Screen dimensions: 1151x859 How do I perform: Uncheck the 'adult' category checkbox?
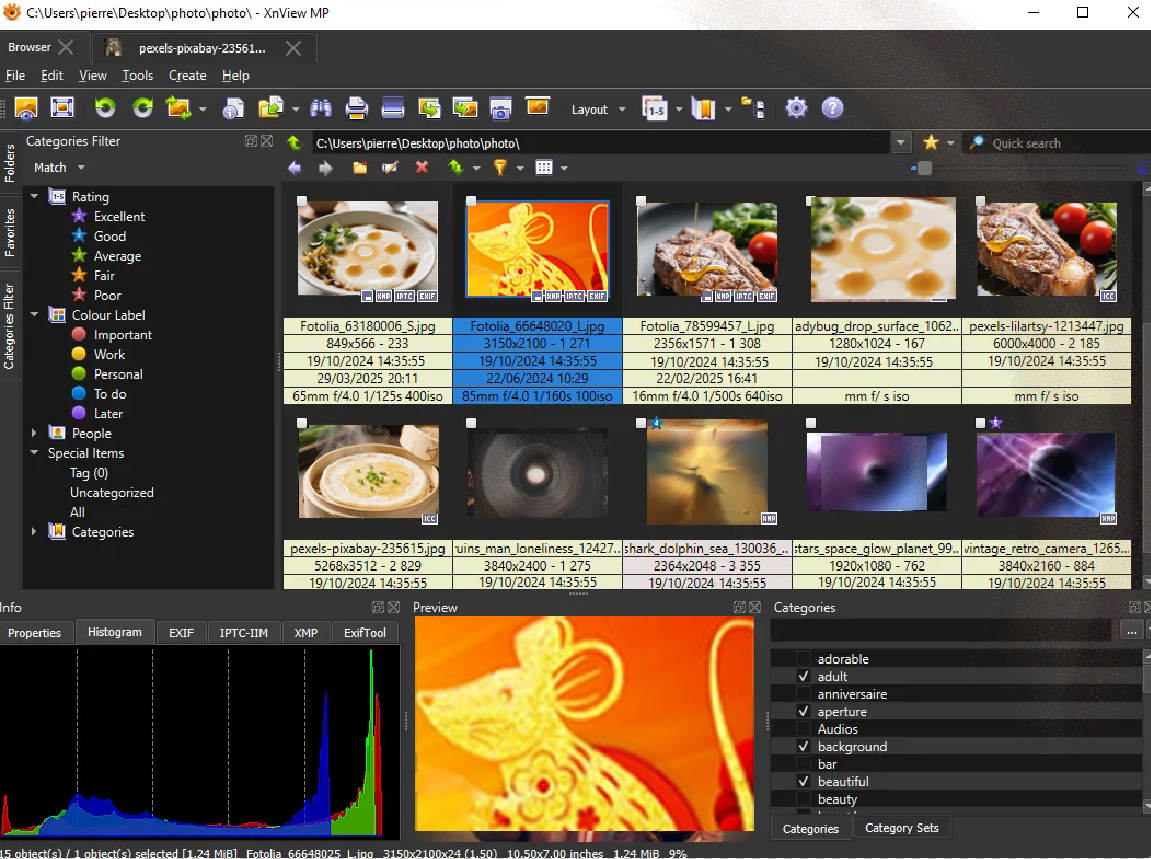tap(803, 677)
